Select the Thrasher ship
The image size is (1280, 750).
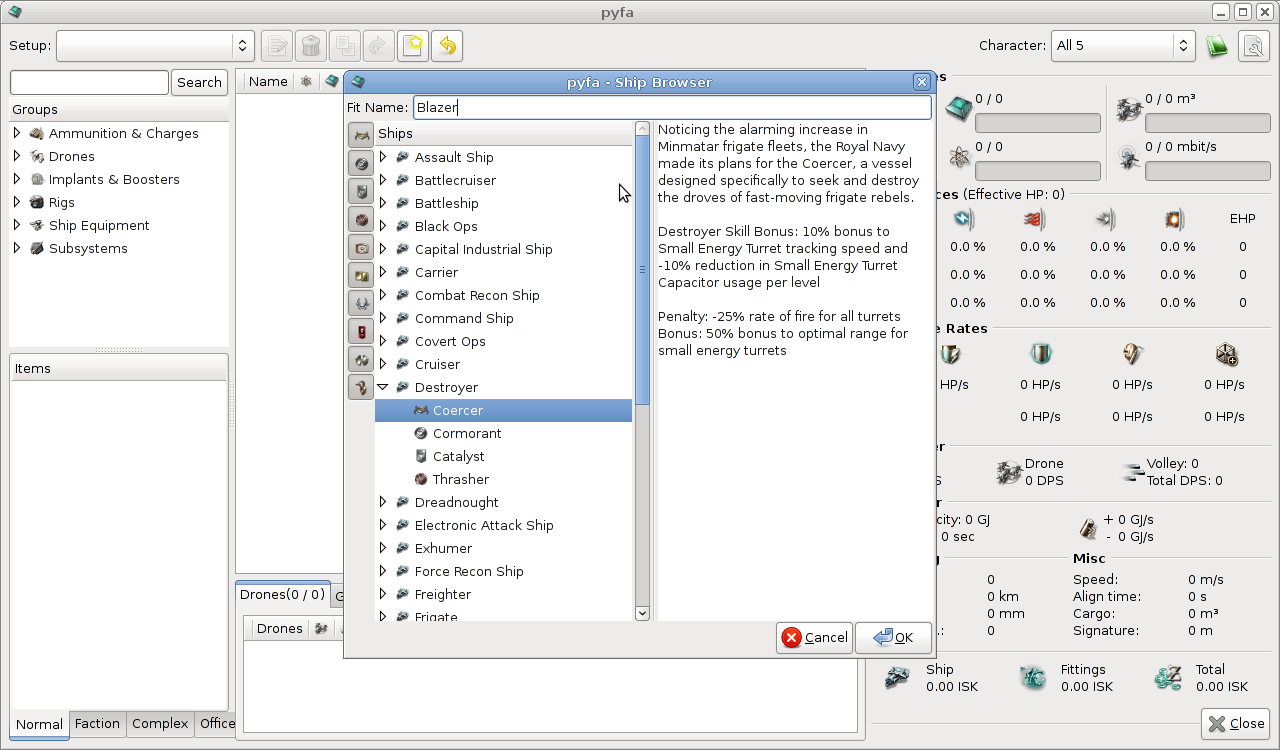point(460,479)
